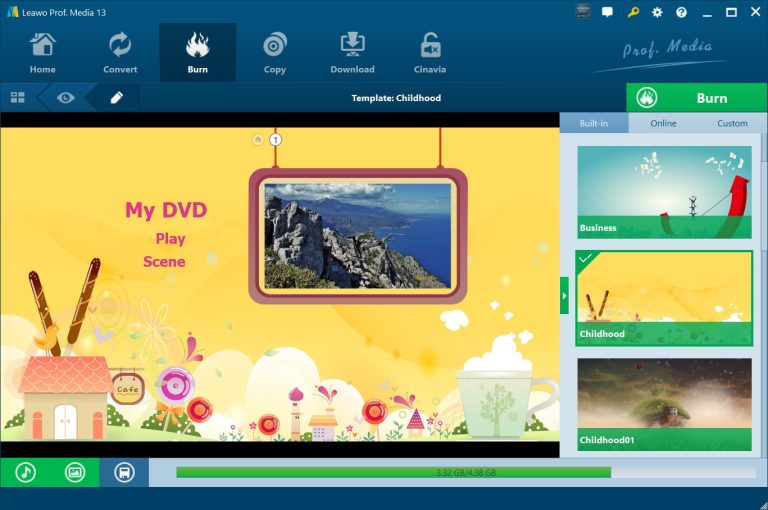
Task: Click the Play text on menu
Action: pyautogui.click(x=170, y=239)
